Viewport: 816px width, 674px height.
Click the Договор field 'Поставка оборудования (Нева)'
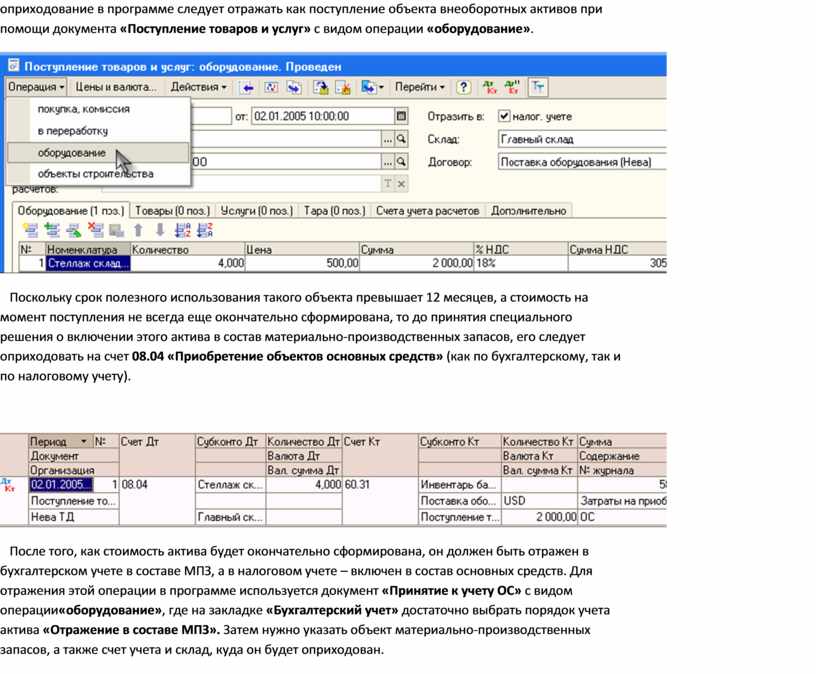click(582, 162)
